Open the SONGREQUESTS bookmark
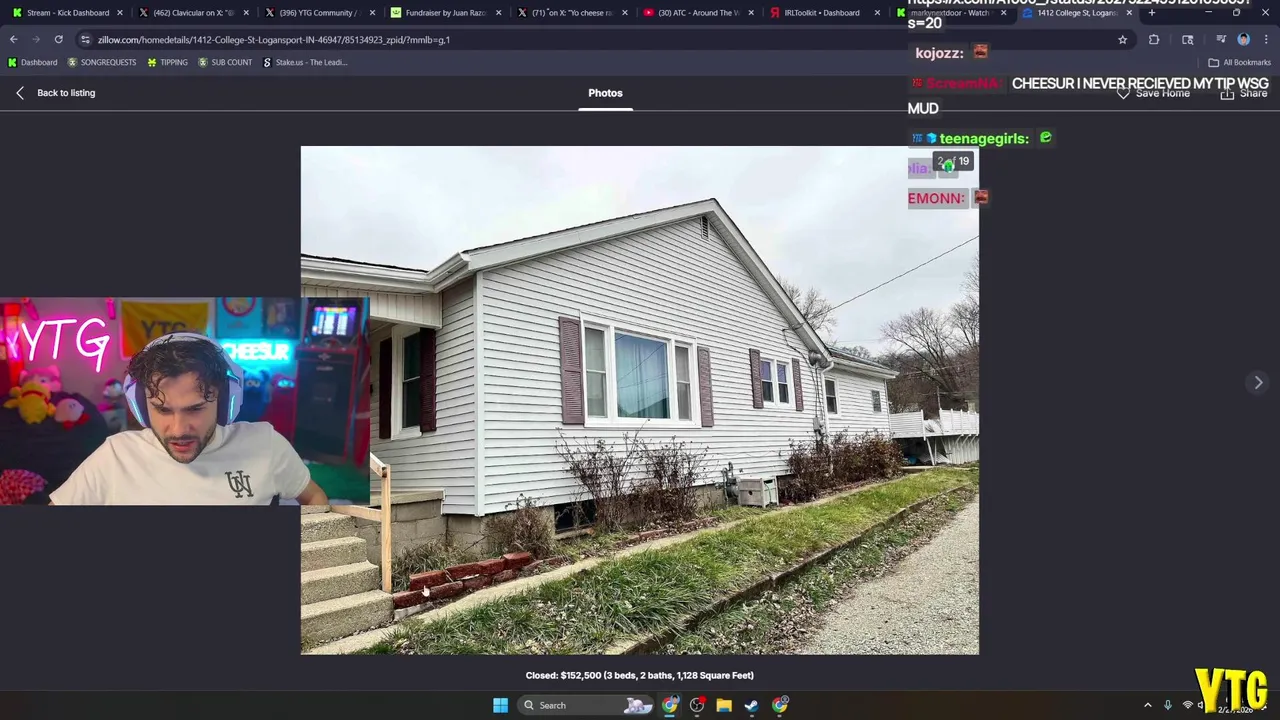This screenshot has height=720, width=1280. click(x=102, y=62)
